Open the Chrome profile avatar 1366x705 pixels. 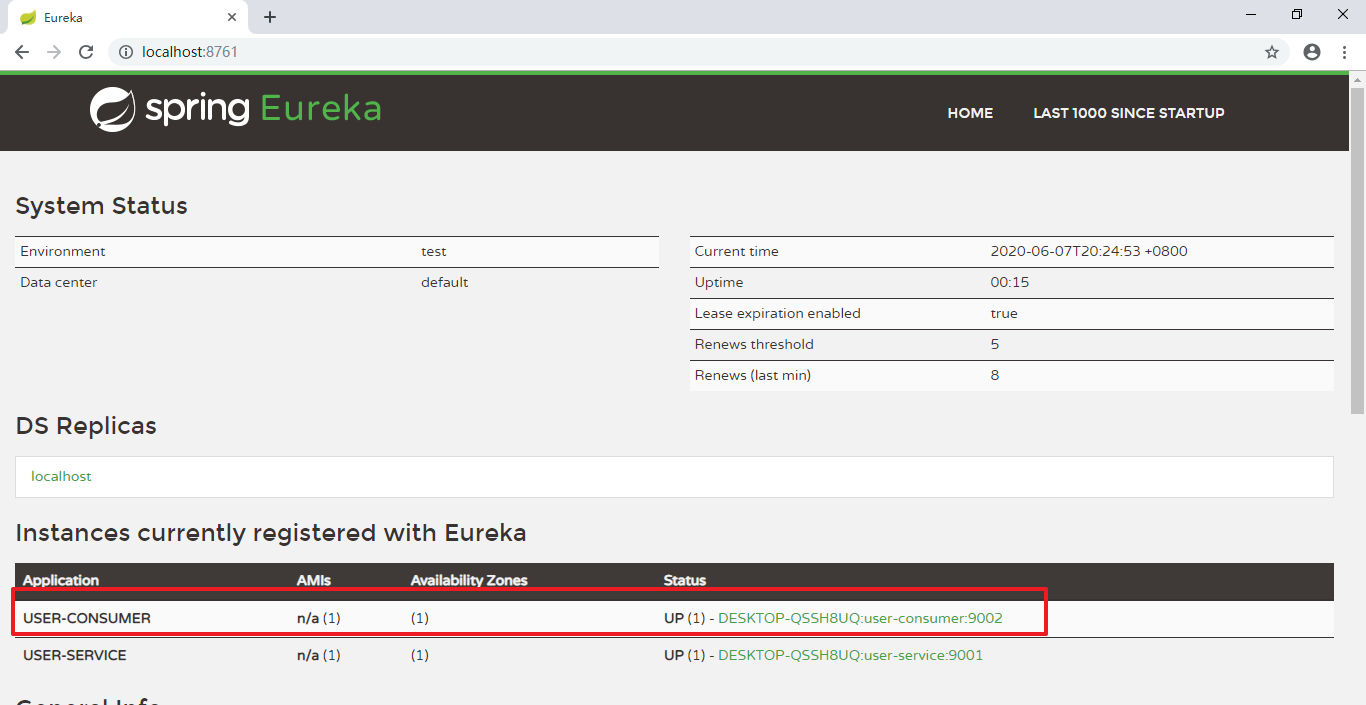point(1312,52)
